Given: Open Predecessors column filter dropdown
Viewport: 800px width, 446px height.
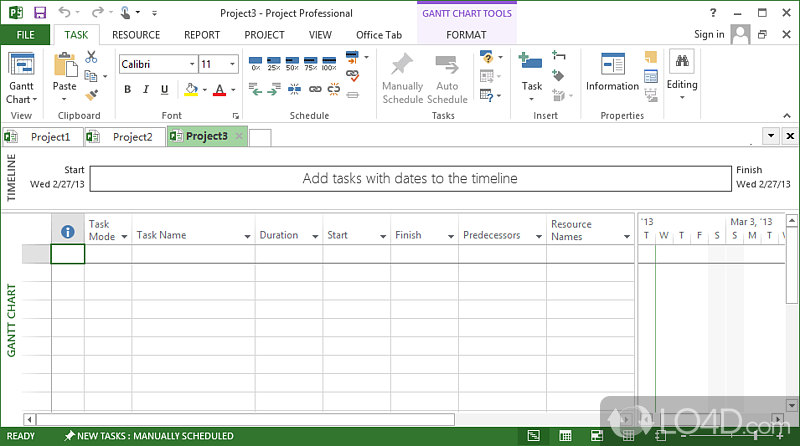Looking at the screenshot, I should click(539, 236).
